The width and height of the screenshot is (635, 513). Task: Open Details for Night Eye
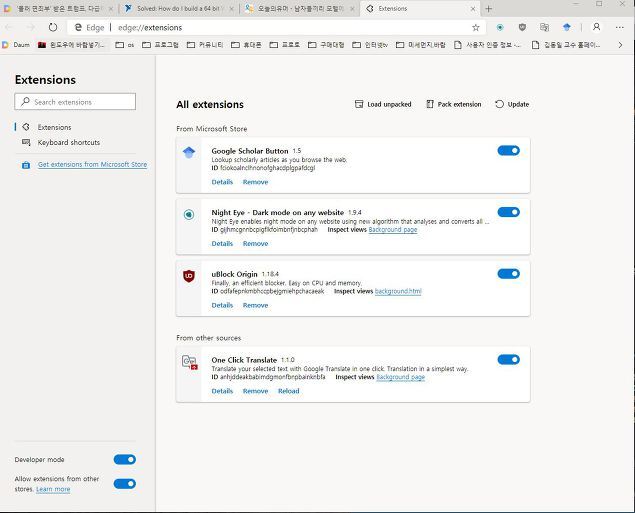(222, 243)
